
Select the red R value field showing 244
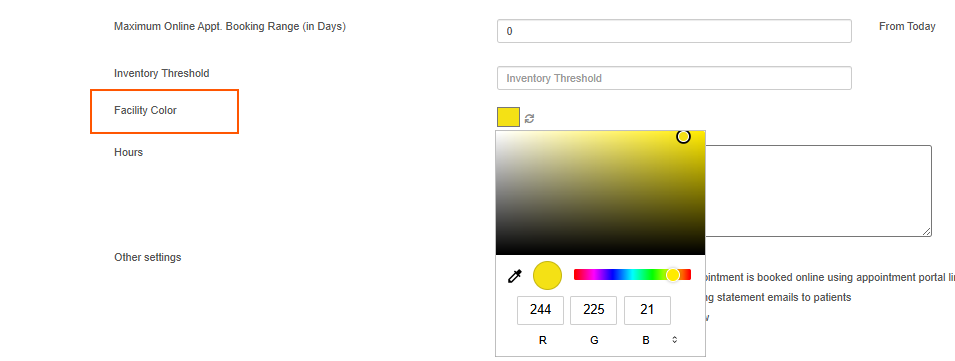[x=540, y=310]
